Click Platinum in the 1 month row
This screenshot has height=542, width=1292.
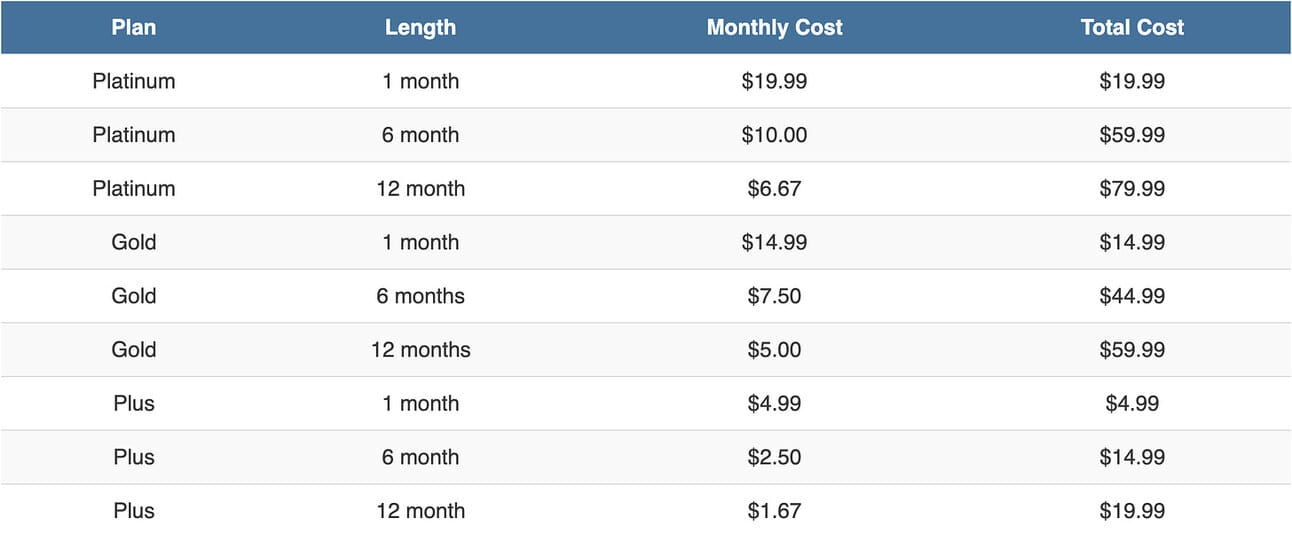[x=134, y=81]
